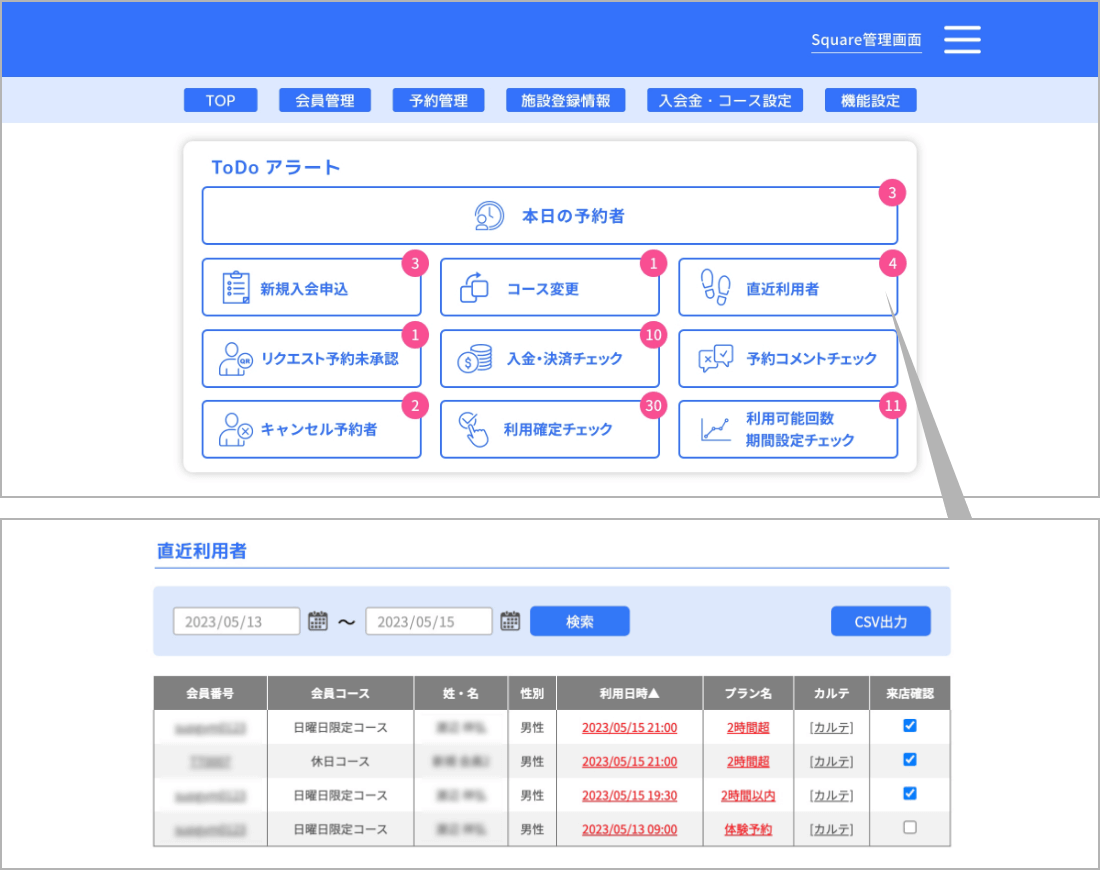Click the コース変更 swap icon
Viewport: 1100px width, 870px height.
474,288
